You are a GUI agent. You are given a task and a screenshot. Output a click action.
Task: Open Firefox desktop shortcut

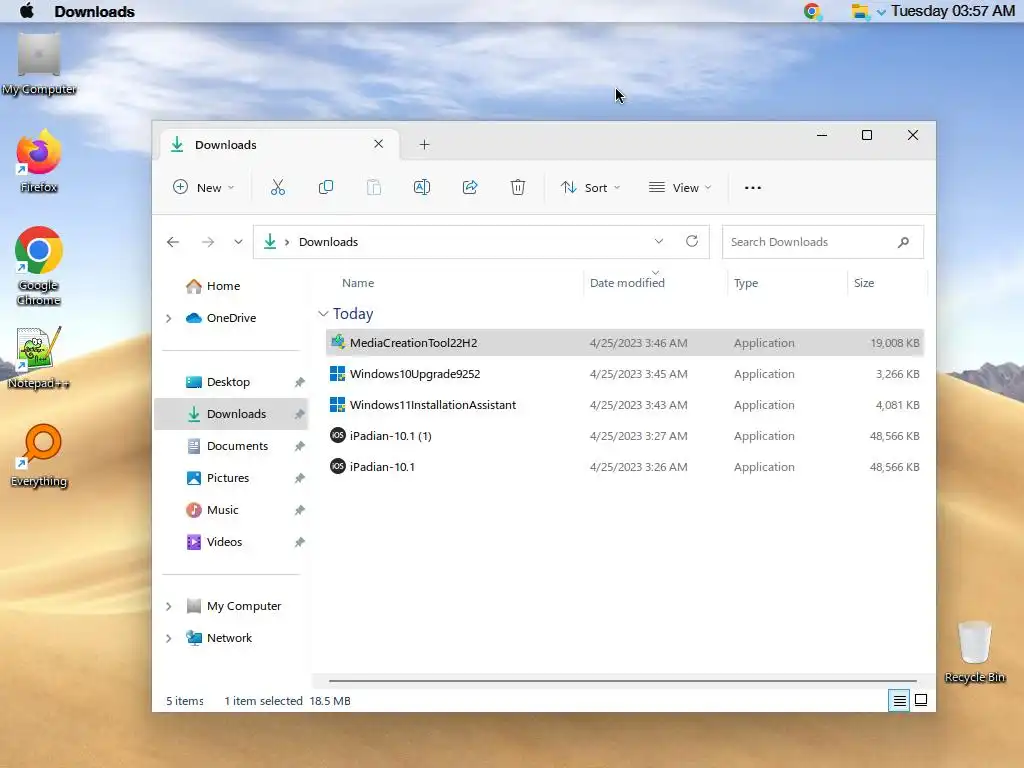39,161
